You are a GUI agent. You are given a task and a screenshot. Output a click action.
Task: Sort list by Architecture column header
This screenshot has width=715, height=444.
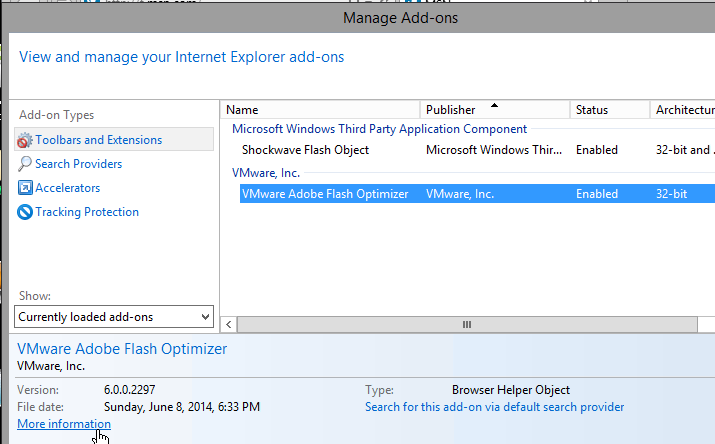[x=683, y=110]
